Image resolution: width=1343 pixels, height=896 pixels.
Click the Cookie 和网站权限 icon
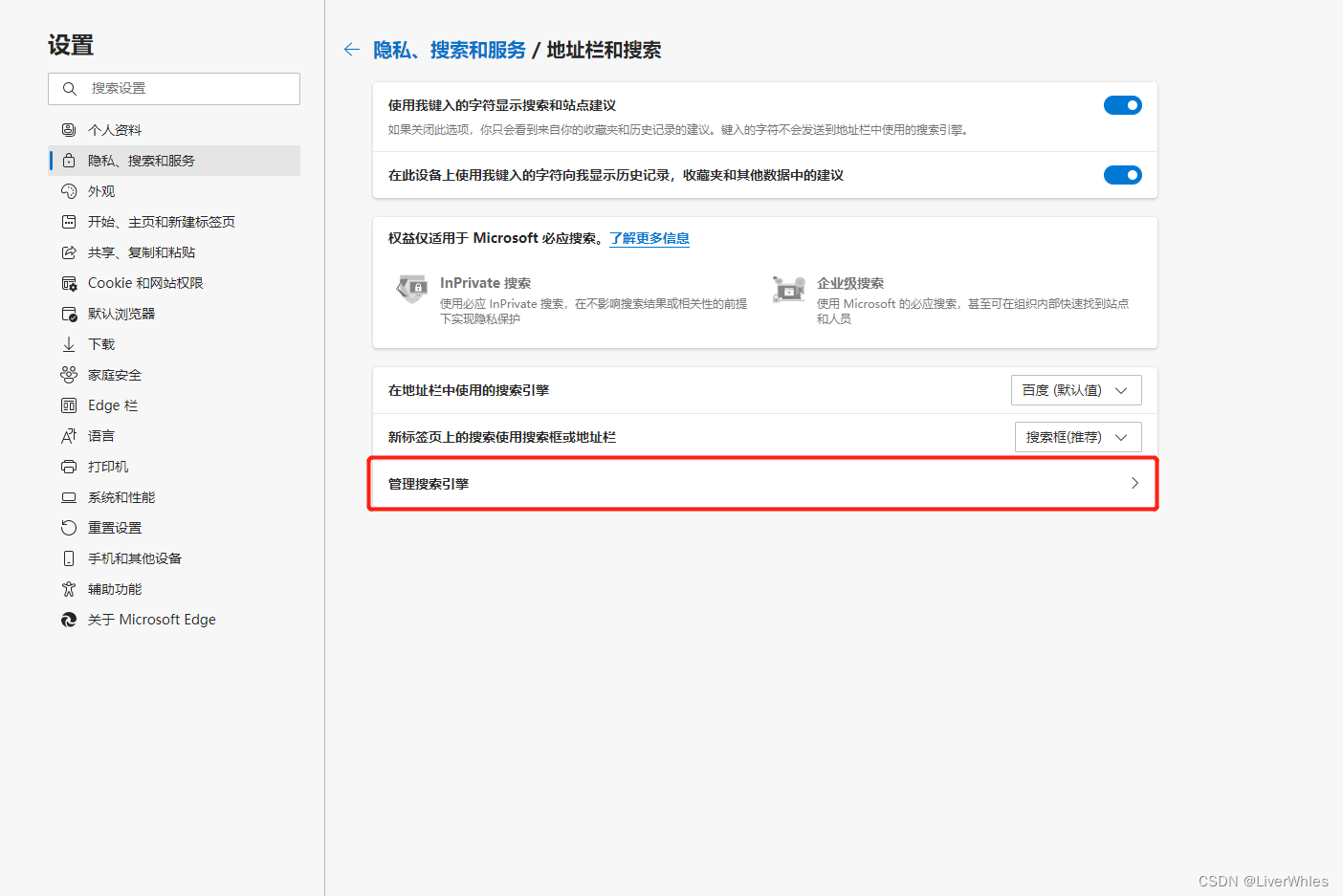[x=69, y=283]
